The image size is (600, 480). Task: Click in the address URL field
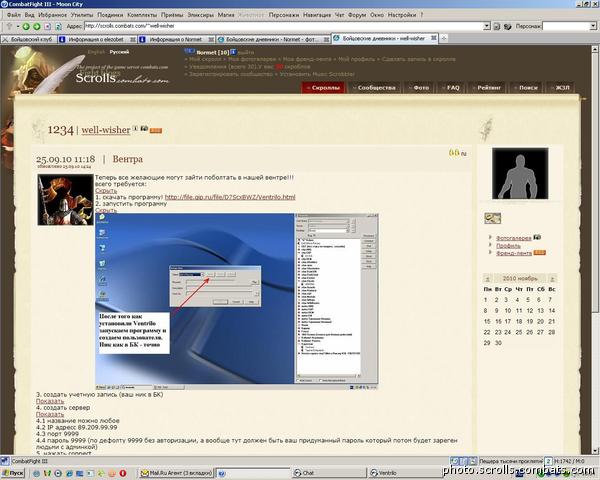(x=284, y=26)
